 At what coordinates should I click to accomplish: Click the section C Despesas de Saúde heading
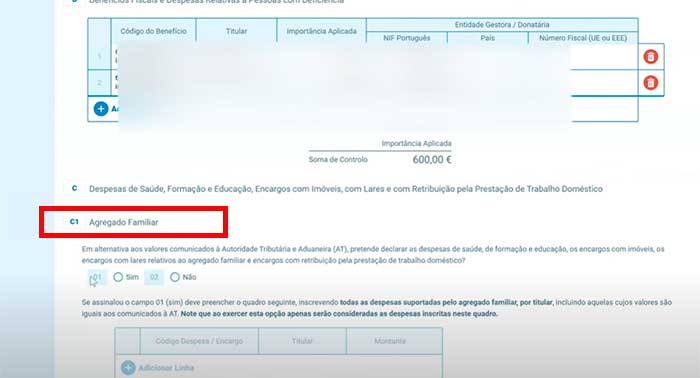[346, 189]
